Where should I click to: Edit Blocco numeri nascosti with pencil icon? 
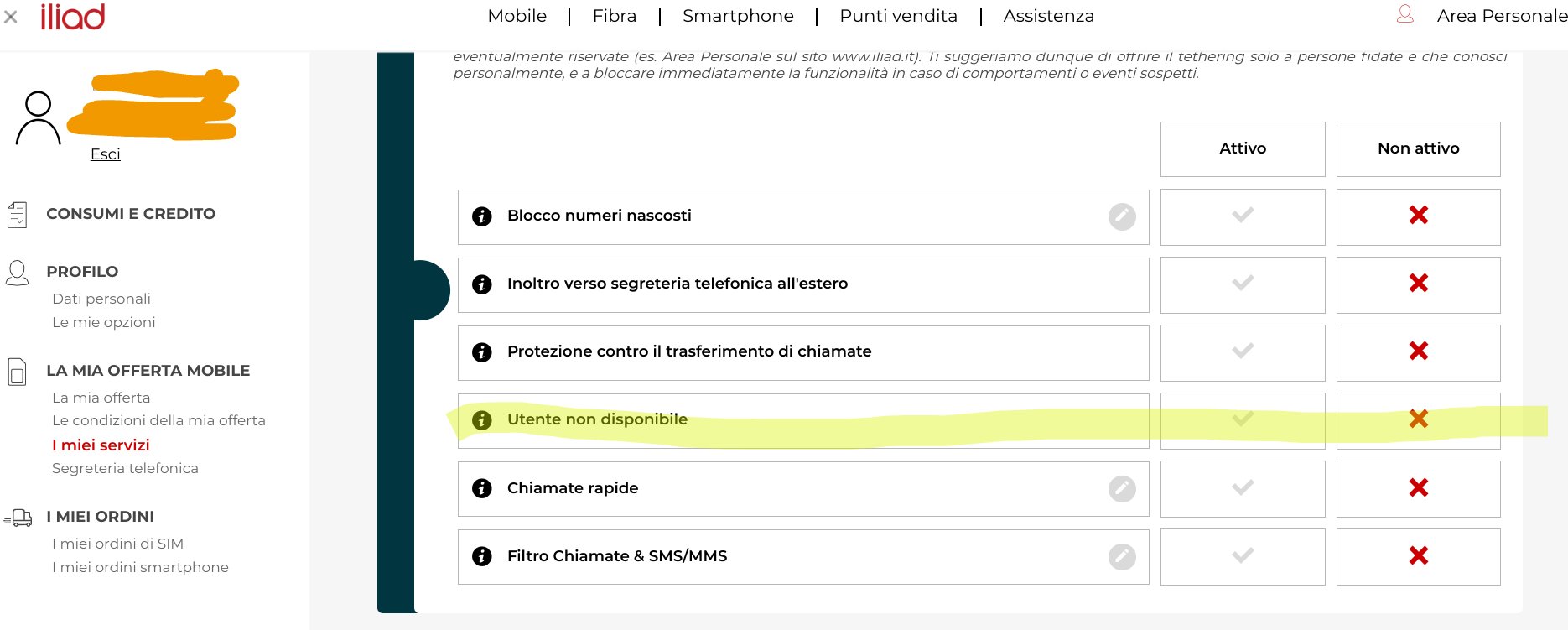pyautogui.click(x=1122, y=216)
